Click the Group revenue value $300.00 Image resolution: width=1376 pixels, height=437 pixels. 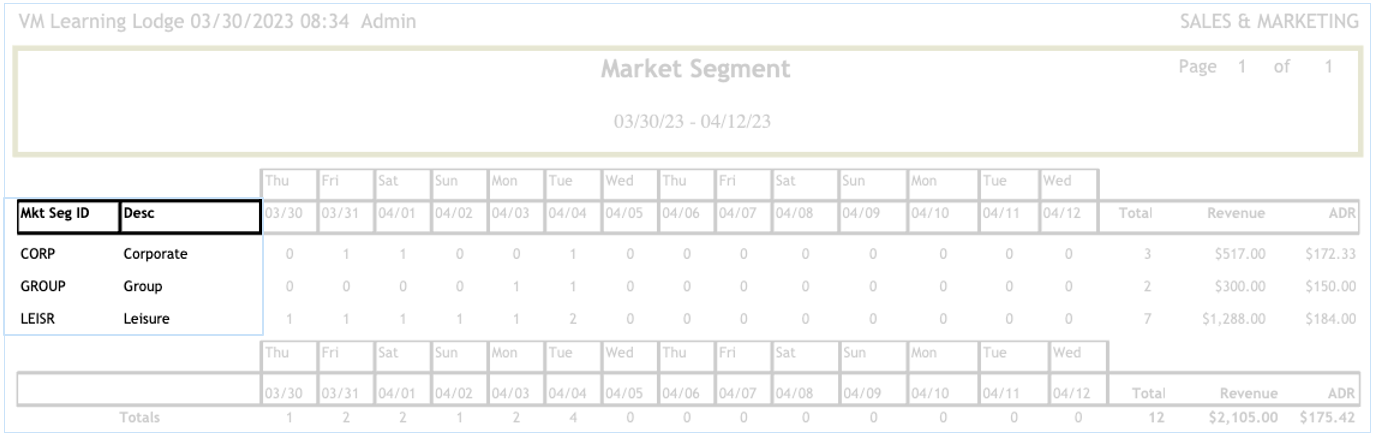[x=1242, y=287]
